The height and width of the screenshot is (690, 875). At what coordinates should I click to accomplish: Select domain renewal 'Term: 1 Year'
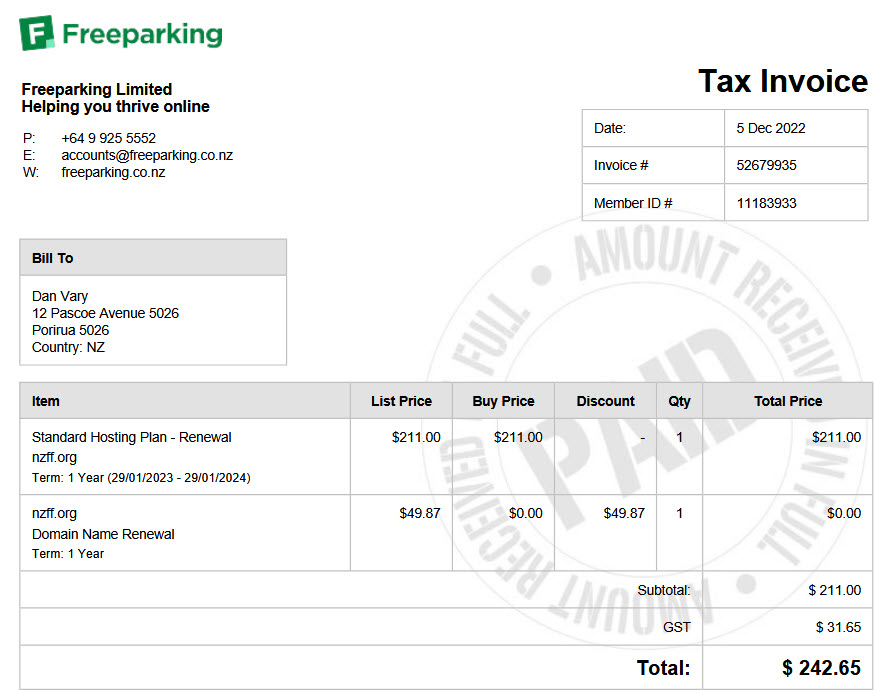coord(68,554)
